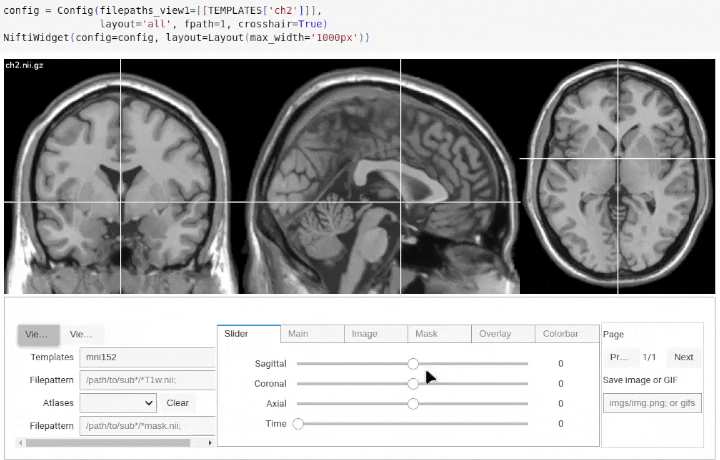
Task: Click the Atlases label
Action: pyautogui.click(x=58, y=403)
